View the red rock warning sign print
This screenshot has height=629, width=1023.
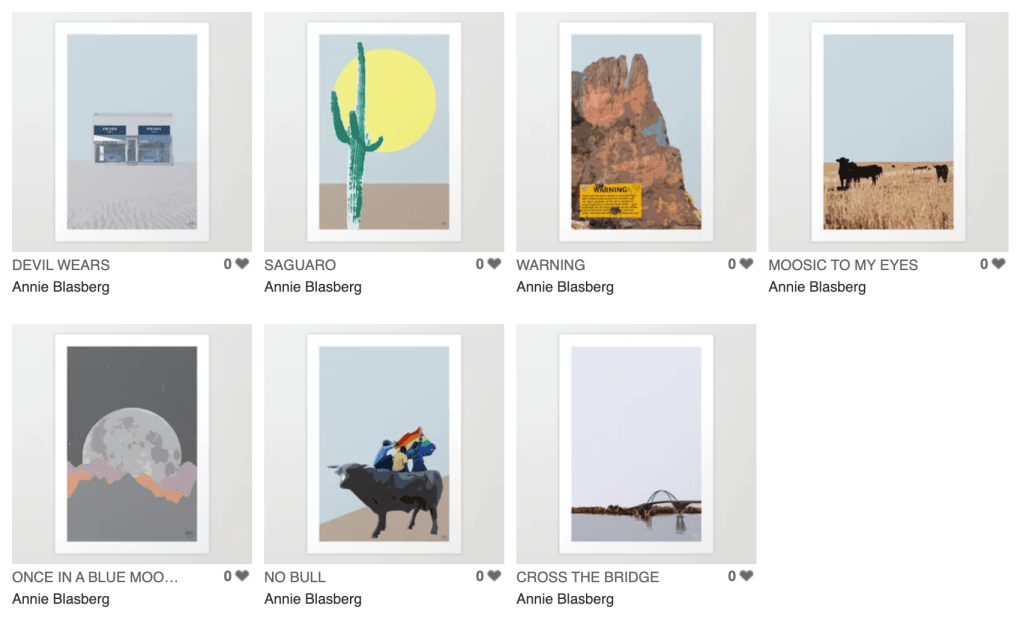(636, 132)
